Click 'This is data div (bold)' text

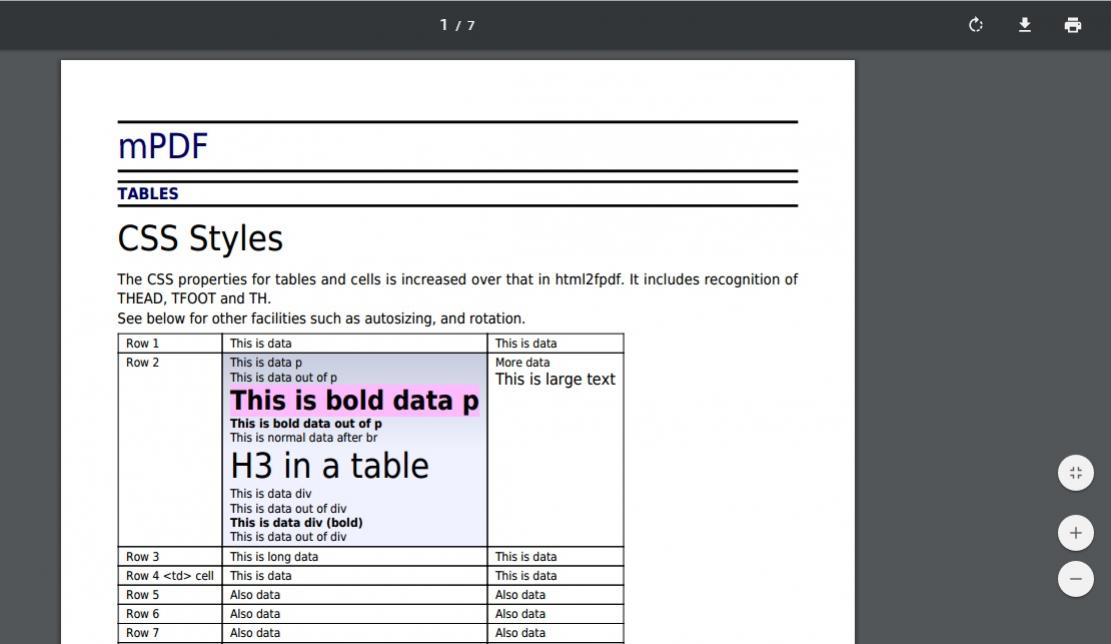[296, 523]
